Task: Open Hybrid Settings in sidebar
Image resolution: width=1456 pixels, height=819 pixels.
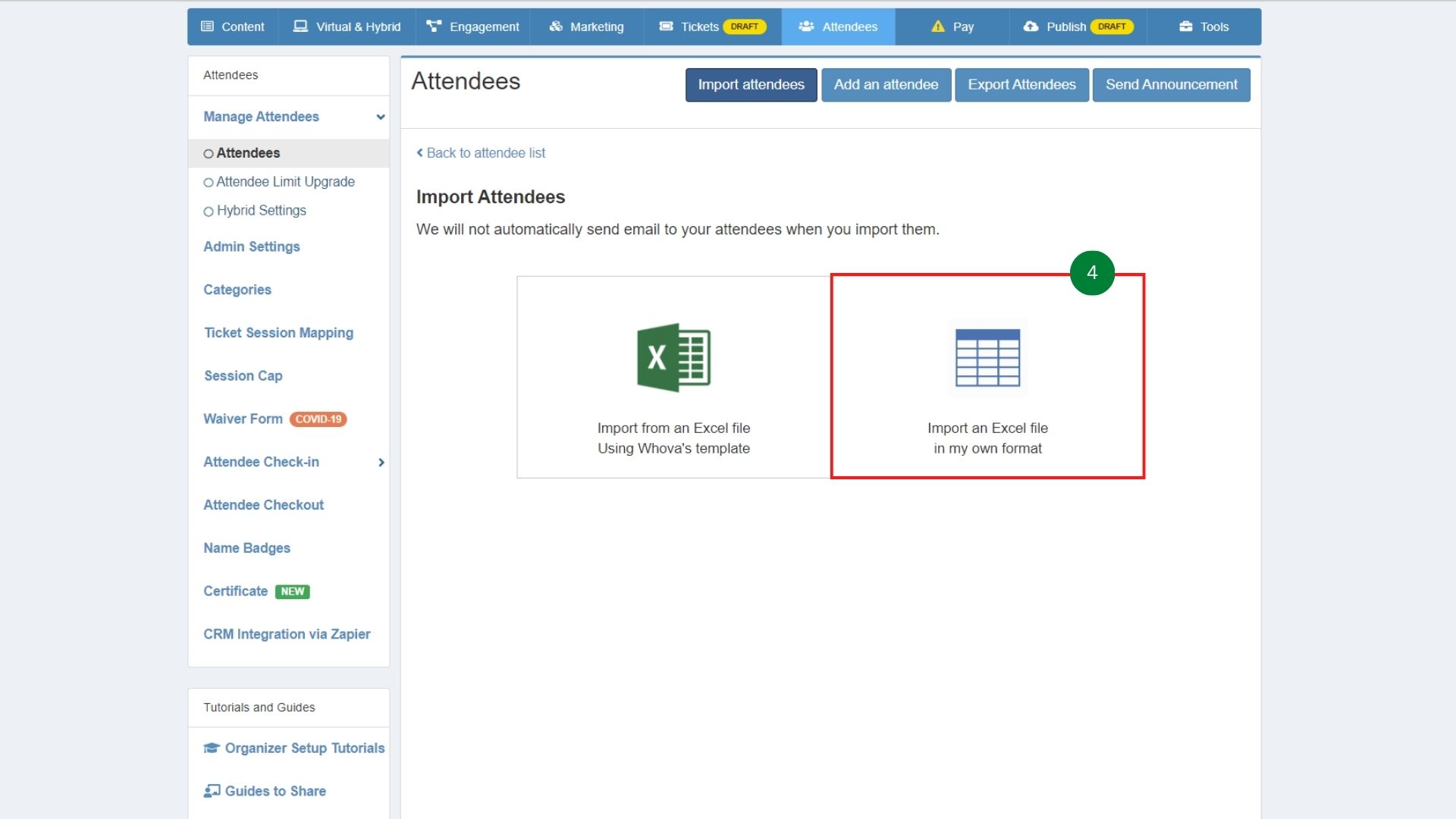Action: coord(261,211)
